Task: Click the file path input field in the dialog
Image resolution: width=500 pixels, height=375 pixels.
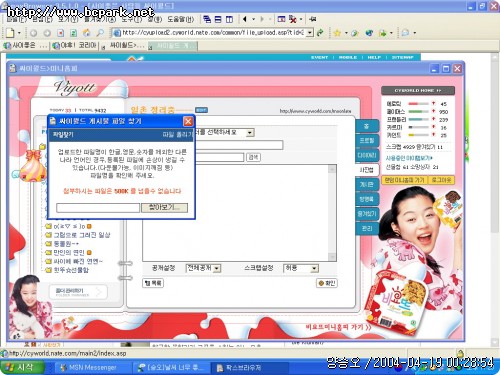Action: click(x=98, y=208)
